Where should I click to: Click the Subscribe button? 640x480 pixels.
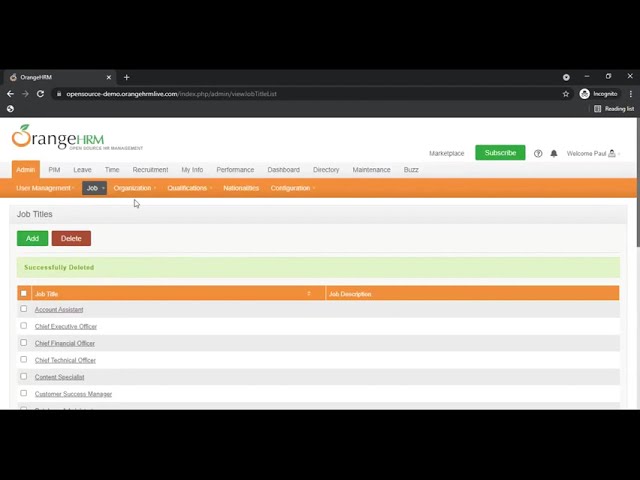click(500, 153)
